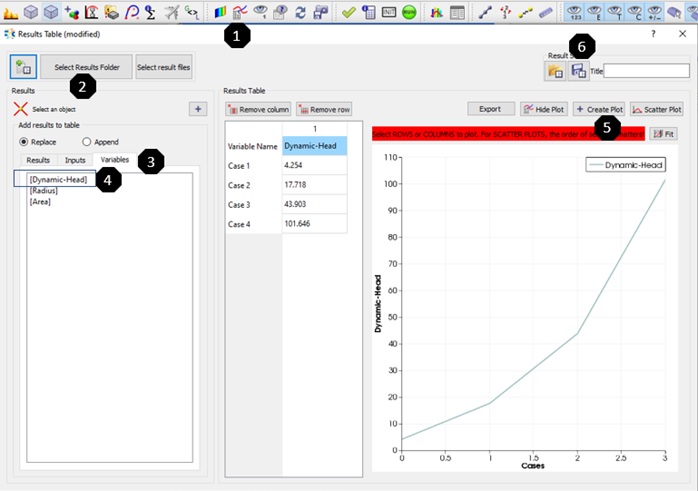Click into the Title text field
Image resolution: width=698 pixels, height=491 pixels.
[646, 71]
